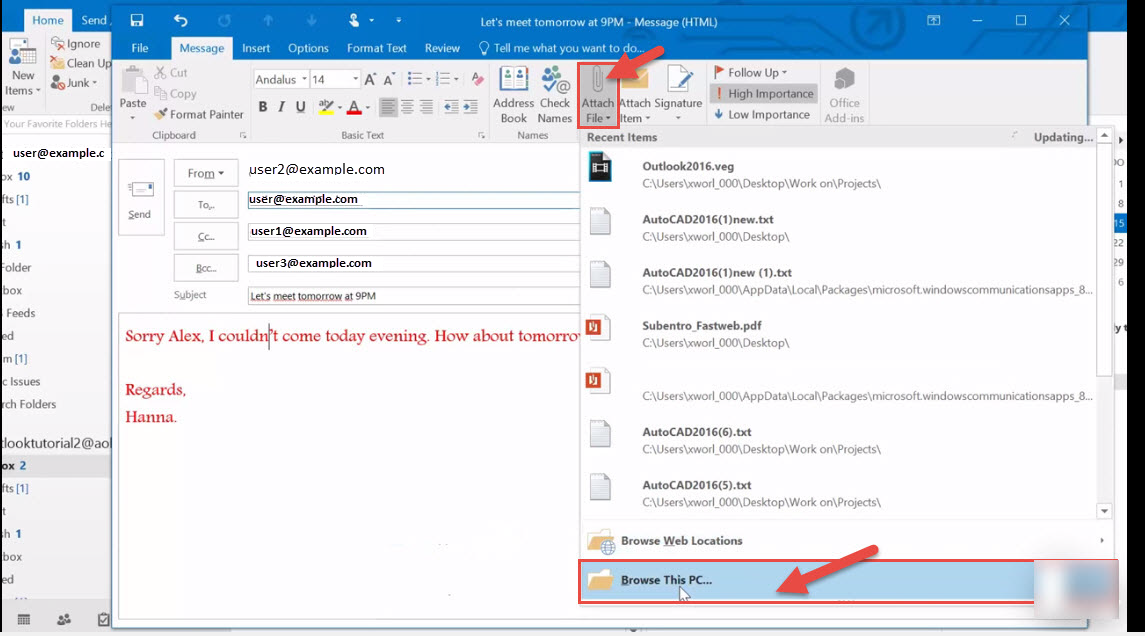Open the From sender dropdown
The width and height of the screenshot is (1145, 636).
click(x=206, y=173)
